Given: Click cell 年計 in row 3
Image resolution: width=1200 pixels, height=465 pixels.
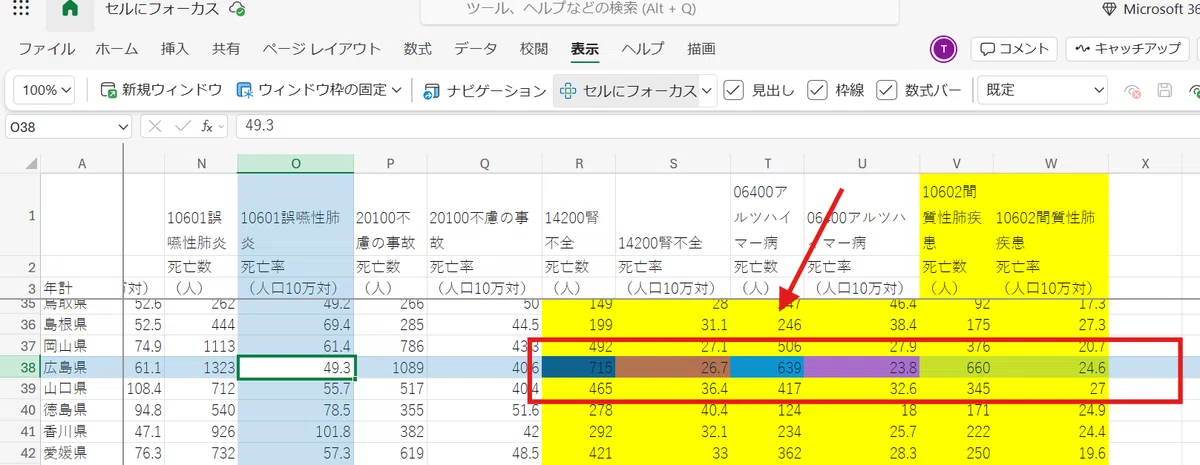Looking at the screenshot, I should [x=81, y=286].
